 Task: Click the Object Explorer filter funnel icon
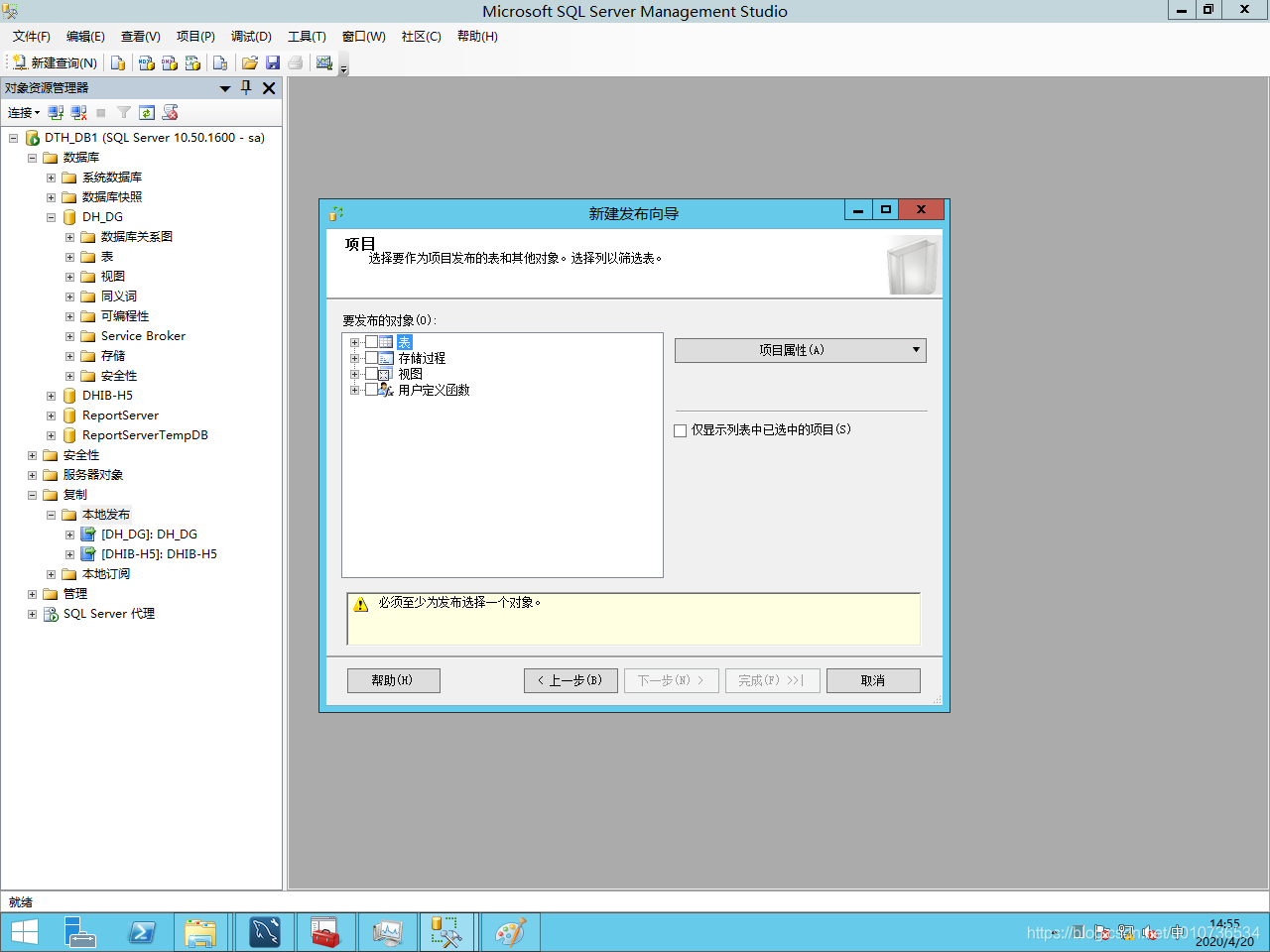pos(124,112)
